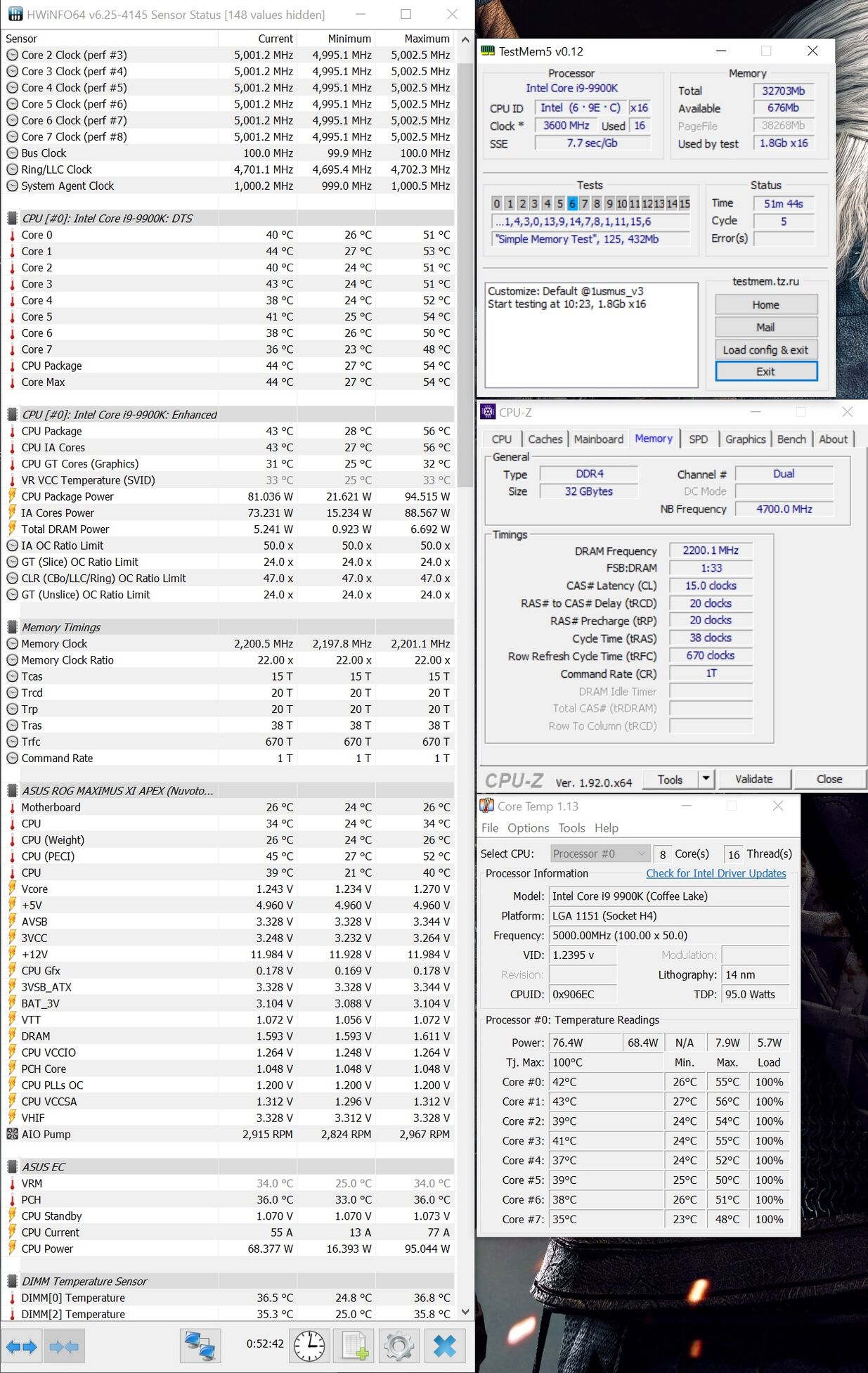Click the HWiNFO shrink layout arrows icon
The height and width of the screenshot is (1373, 868).
(65, 1346)
